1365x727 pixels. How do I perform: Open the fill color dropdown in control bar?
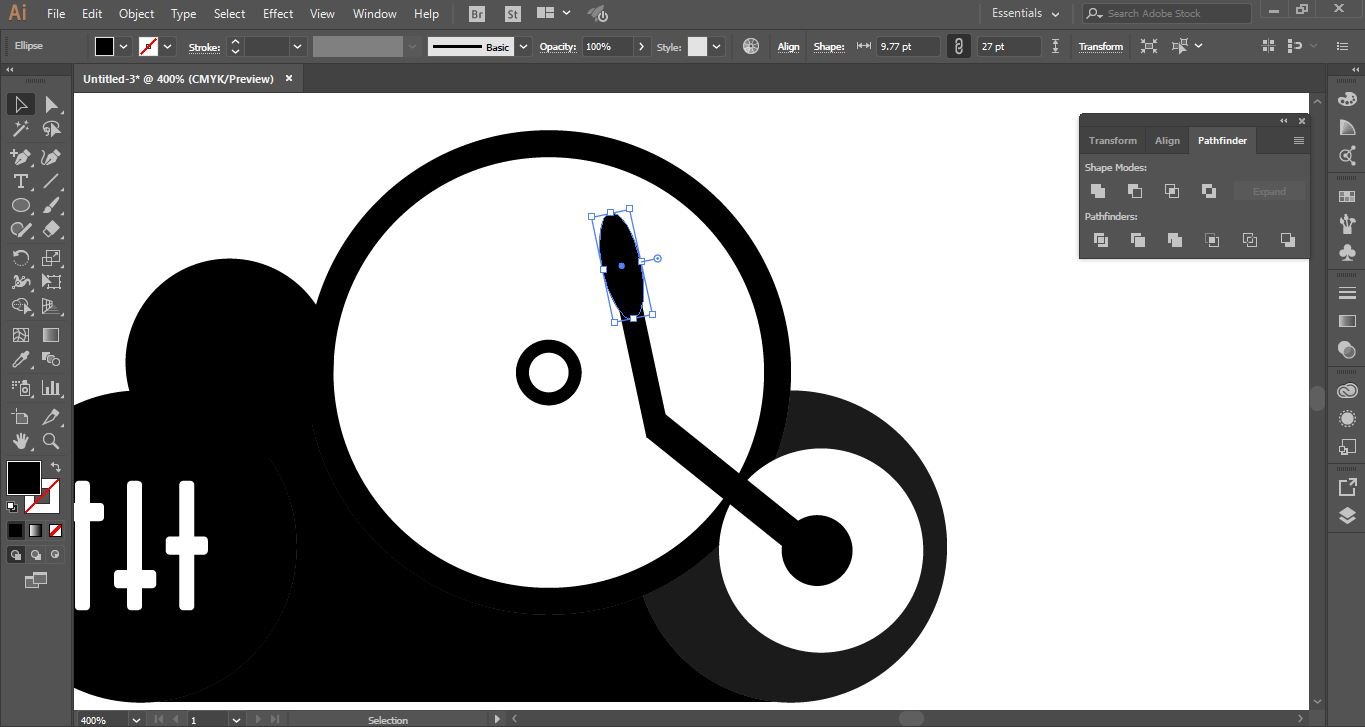pyautogui.click(x=124, y=47)
